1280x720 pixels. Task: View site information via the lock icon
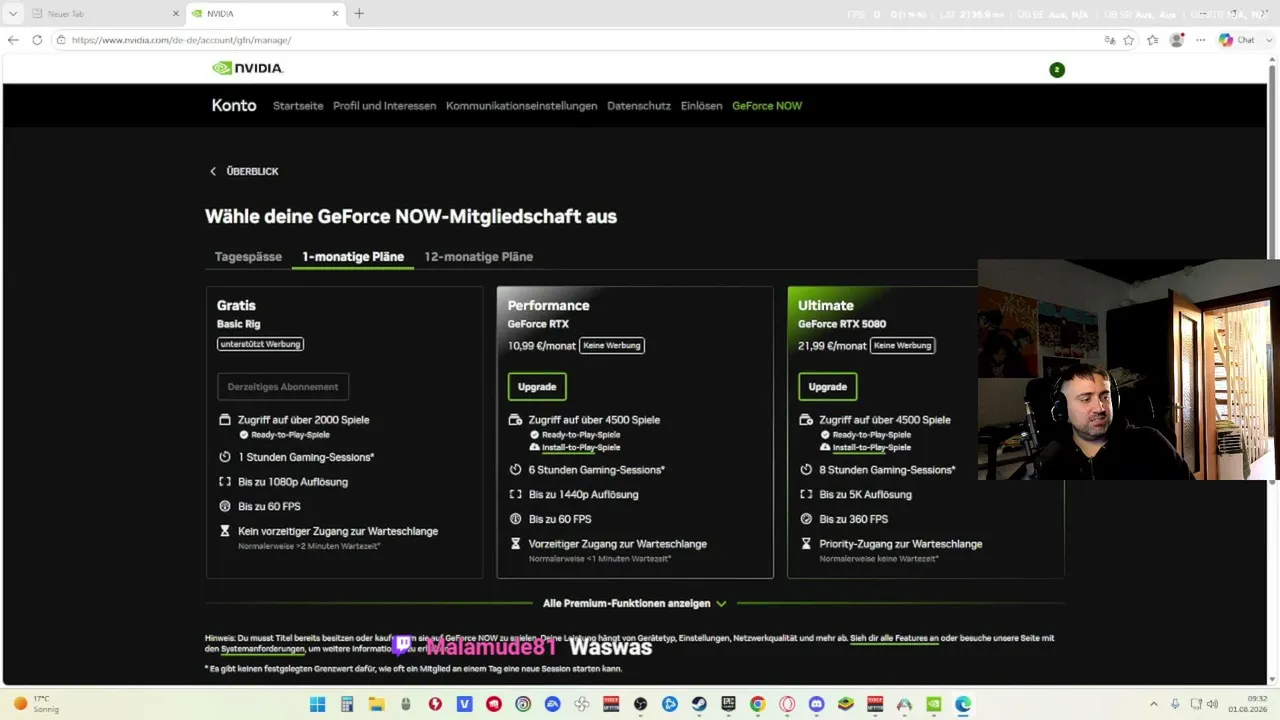61,40
